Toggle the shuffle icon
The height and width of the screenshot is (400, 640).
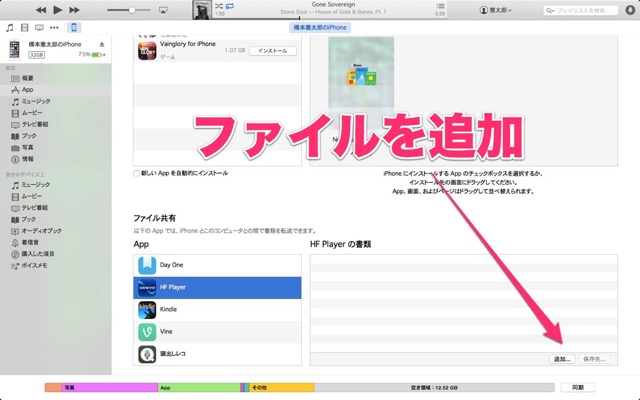click(x=219, y=6)
